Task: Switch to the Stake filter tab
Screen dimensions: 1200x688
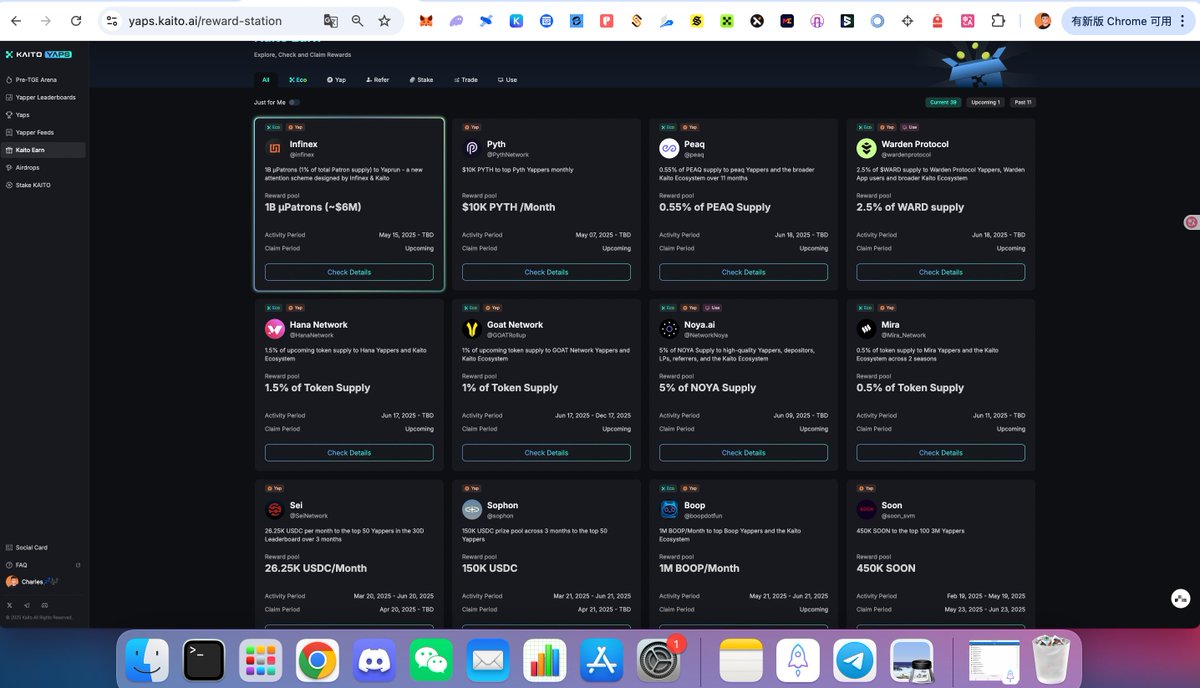Action: [x=421, y=79]
